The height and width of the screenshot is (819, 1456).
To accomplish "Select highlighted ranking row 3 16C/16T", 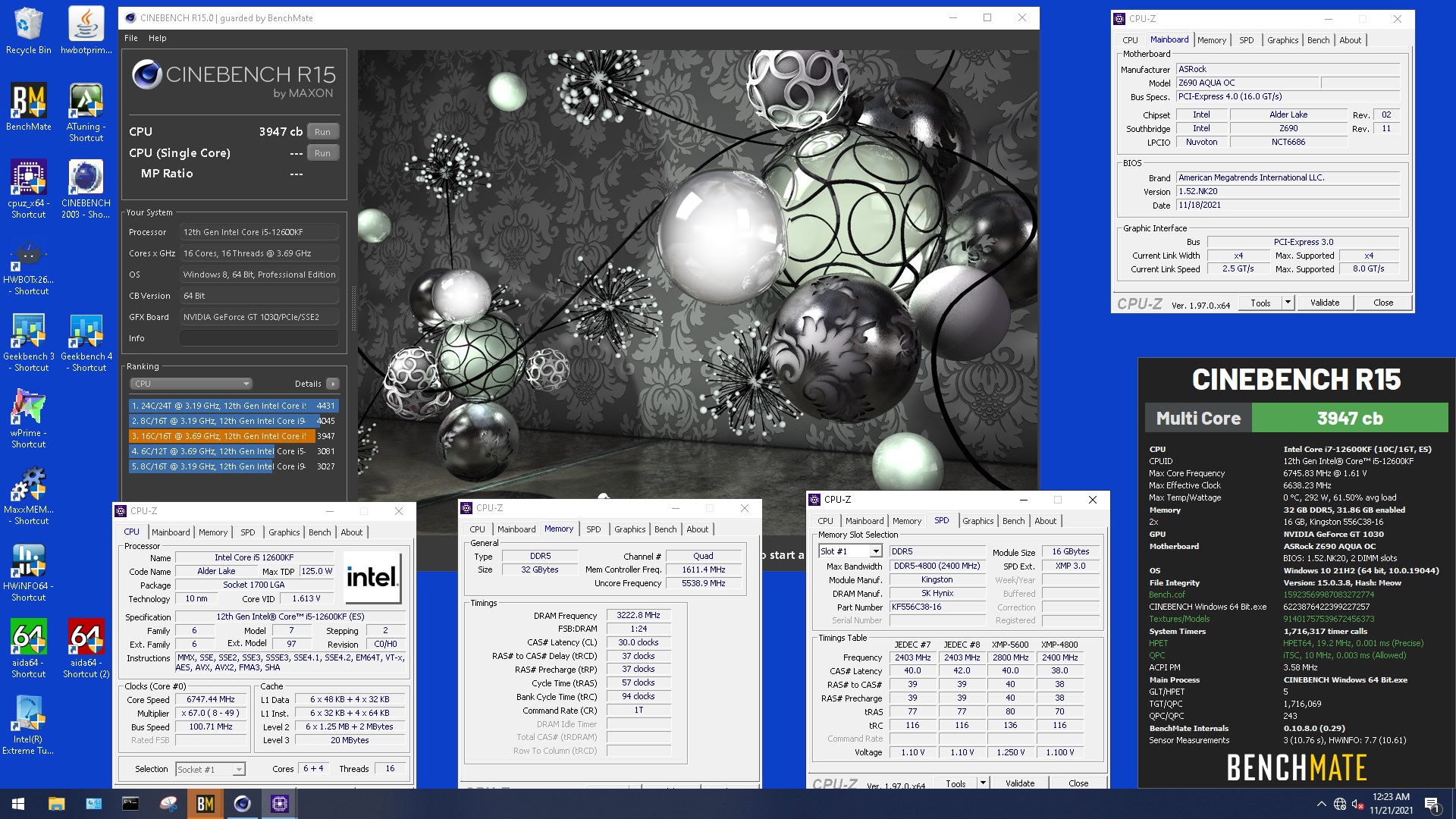I will [233, 436].
